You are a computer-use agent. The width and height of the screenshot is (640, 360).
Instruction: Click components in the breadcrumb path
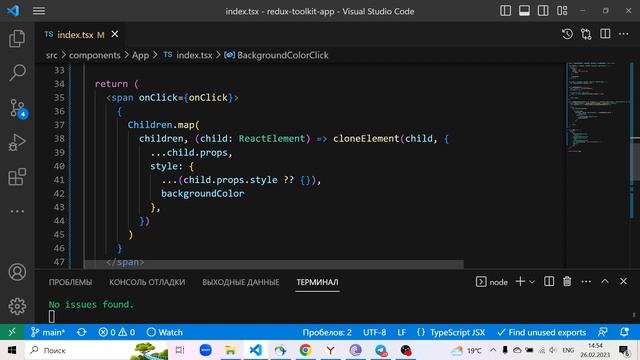pos(95,55)
